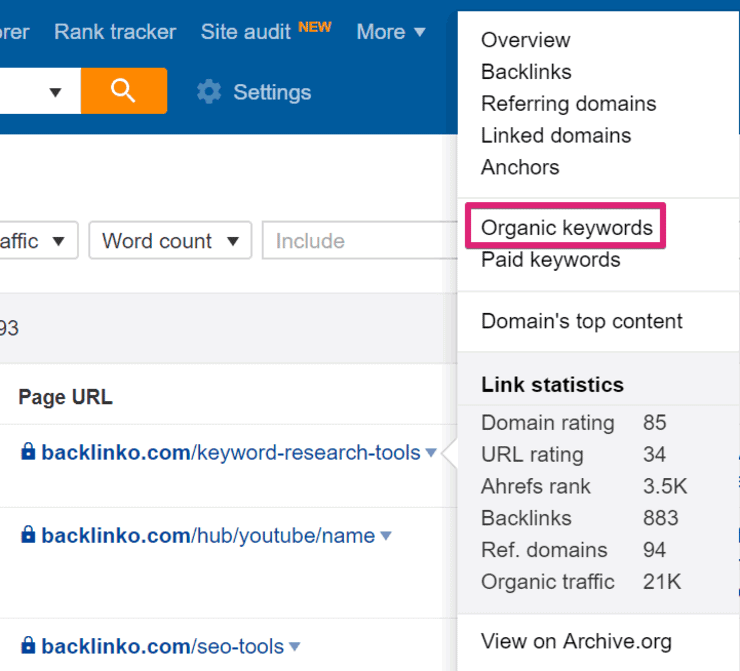Image resolution: width=740 pixels, height=671 pixels.
Task: Click the lock icon beside keyword-research-tools URL
Action: tap(28, 452)
